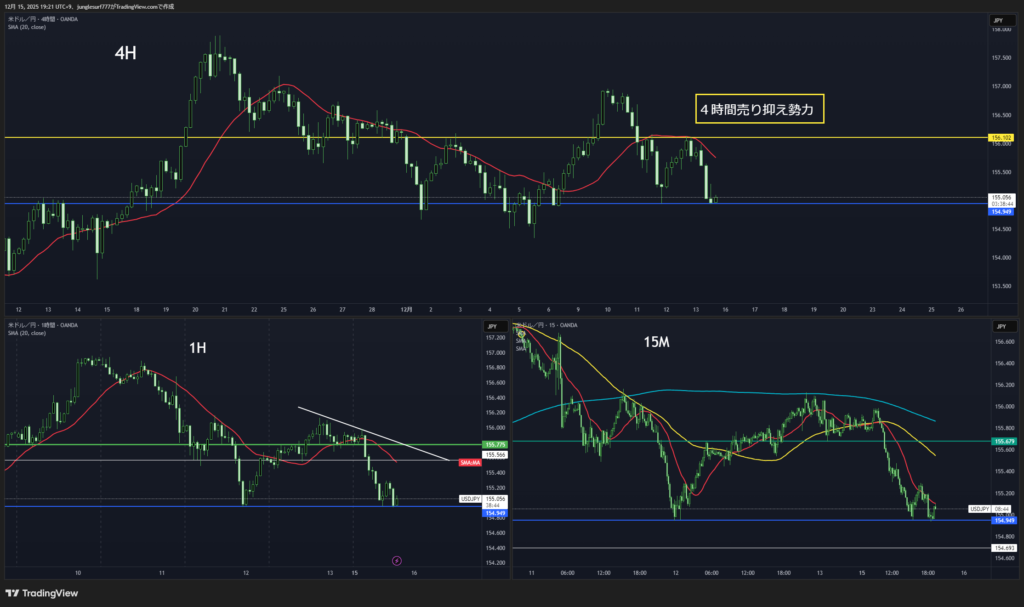Click the small circular icon atop 15M chart
Screen dimensions: 1024x607
click(x=521, y=334)
